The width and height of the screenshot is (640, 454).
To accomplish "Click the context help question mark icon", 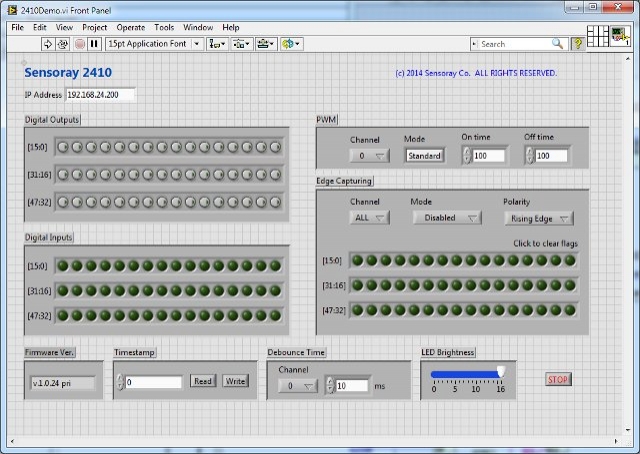I will coord(578,43).
